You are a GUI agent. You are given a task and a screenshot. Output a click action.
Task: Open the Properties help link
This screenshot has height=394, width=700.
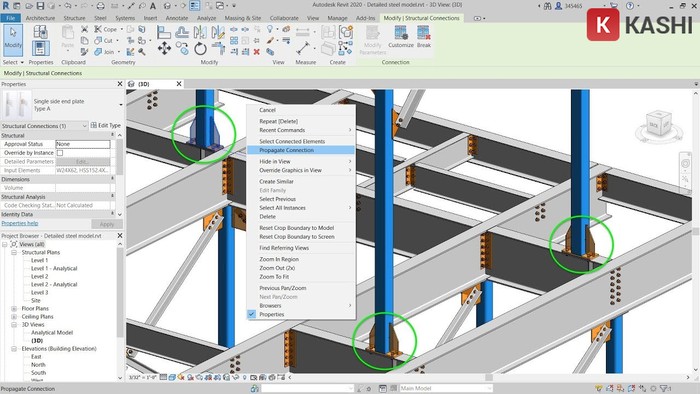pyautogui.click(x=20, y=223)
